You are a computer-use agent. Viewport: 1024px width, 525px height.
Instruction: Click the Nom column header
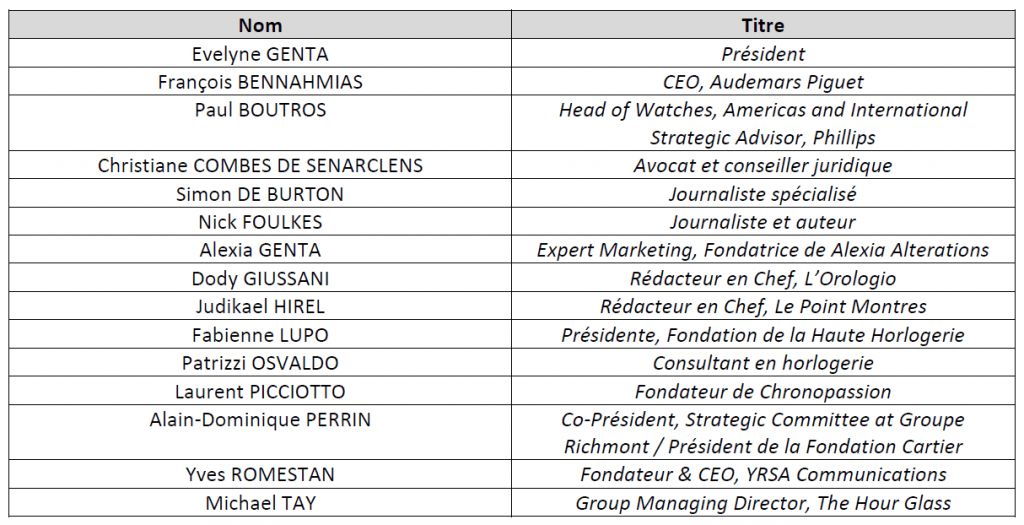[260, 25]
